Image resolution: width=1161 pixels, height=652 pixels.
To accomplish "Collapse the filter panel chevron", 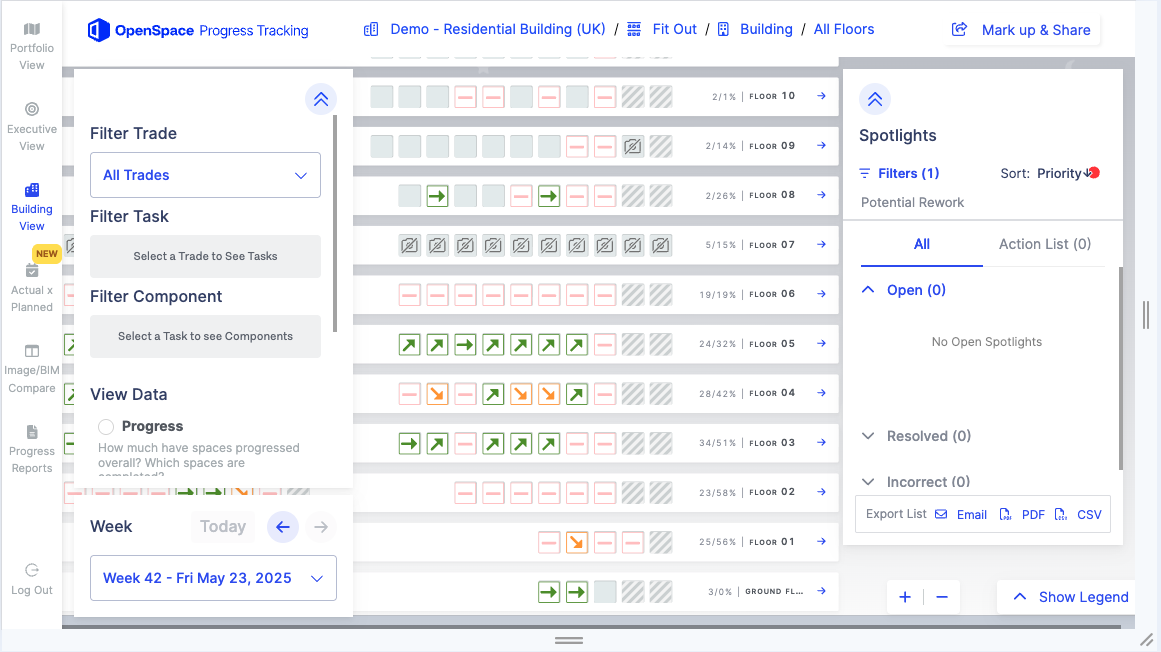I will 321,99.
